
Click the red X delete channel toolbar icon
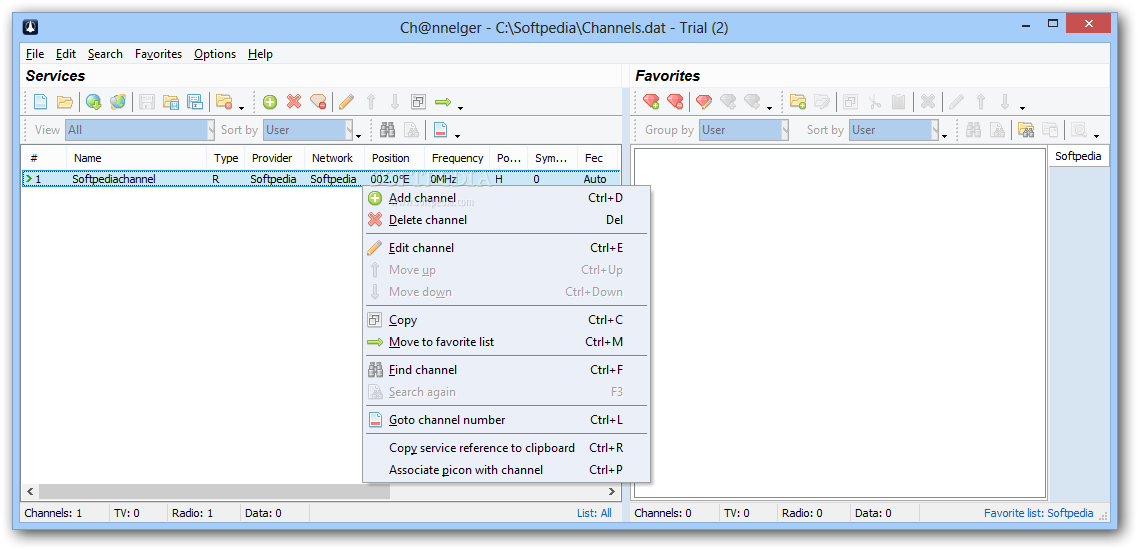click(293, 102)
